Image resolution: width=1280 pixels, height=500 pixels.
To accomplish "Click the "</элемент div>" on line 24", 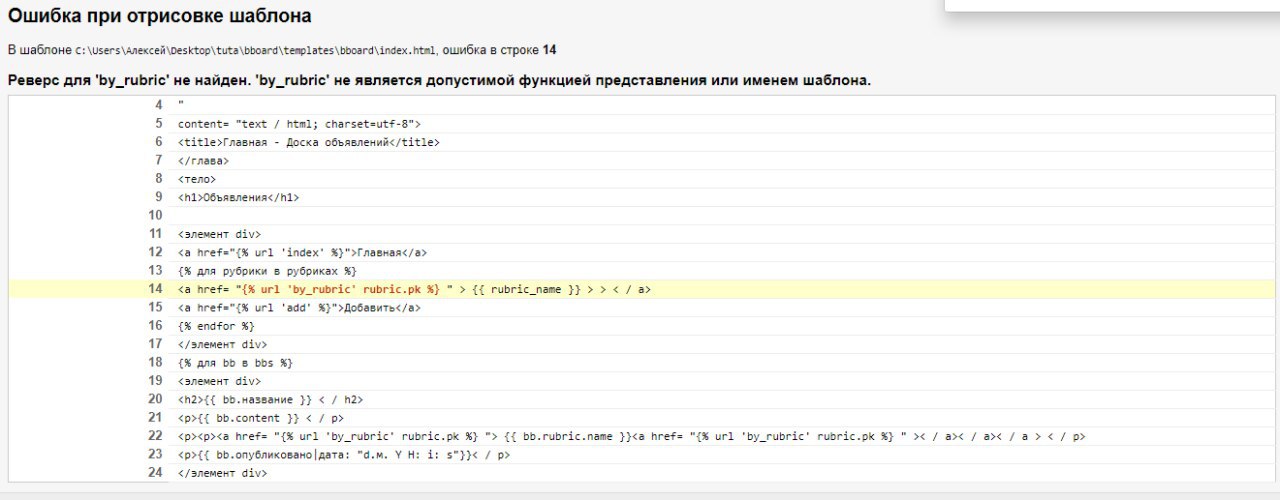I will pos(222,472).
